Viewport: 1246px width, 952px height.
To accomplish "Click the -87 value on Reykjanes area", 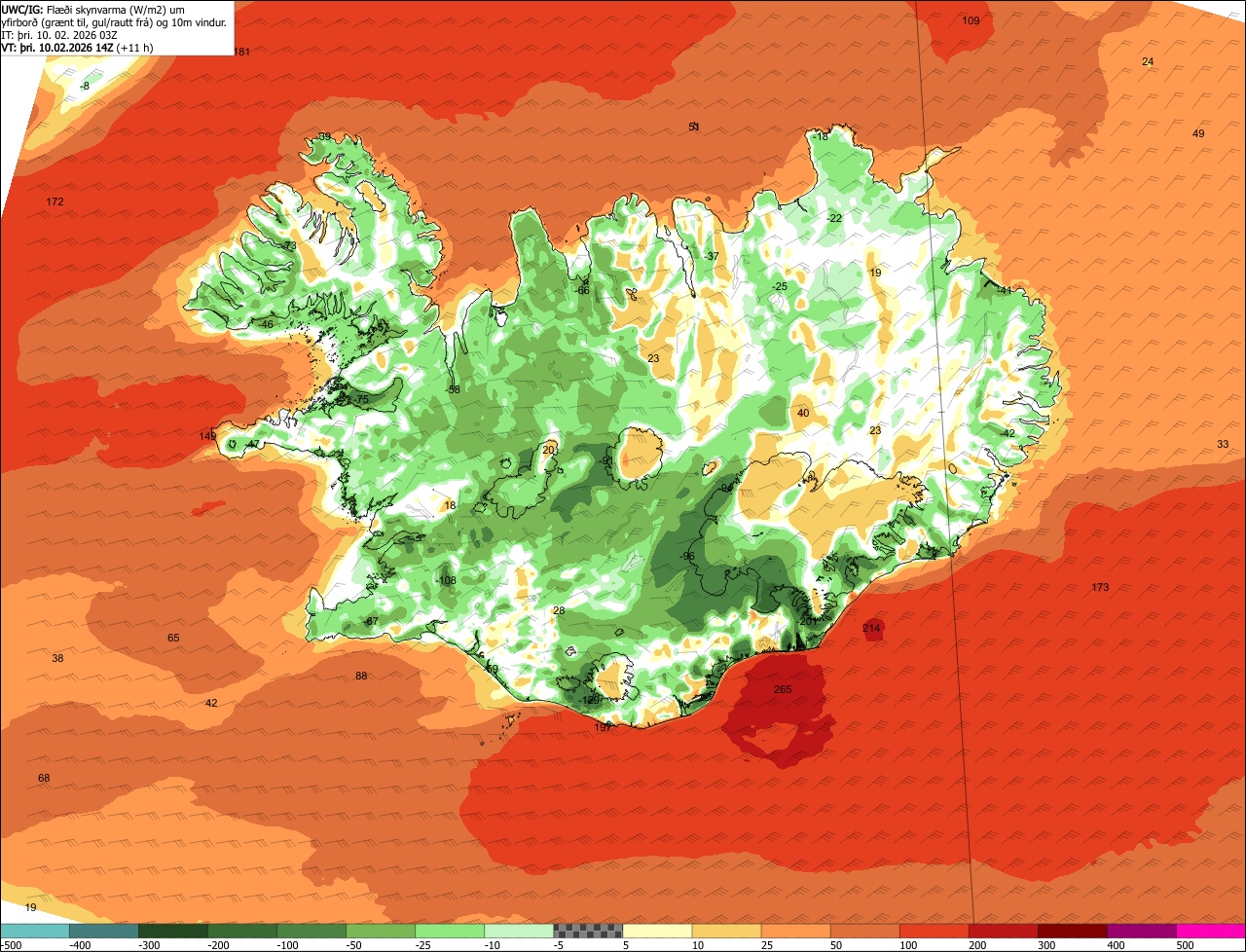I will [x=370, y=621].
